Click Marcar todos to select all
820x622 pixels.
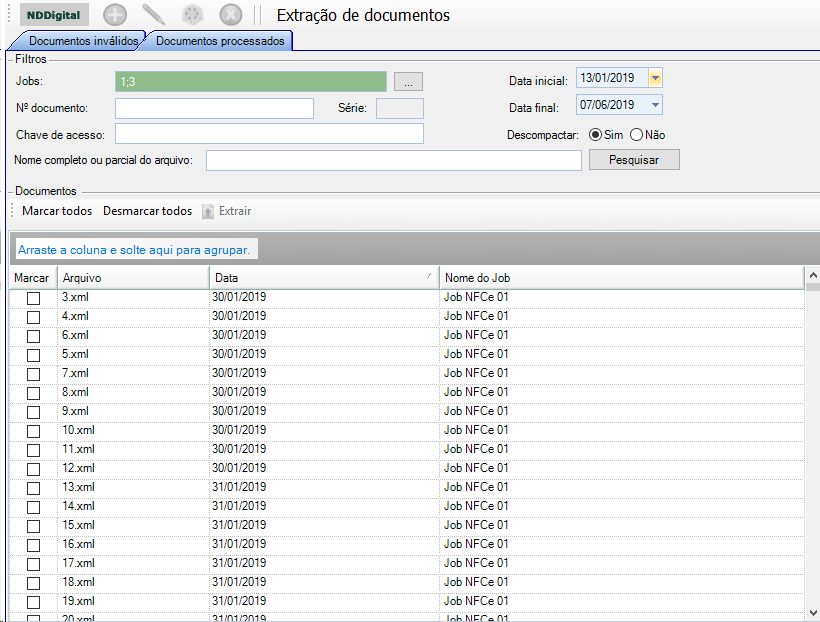click(x=57, y=212)
